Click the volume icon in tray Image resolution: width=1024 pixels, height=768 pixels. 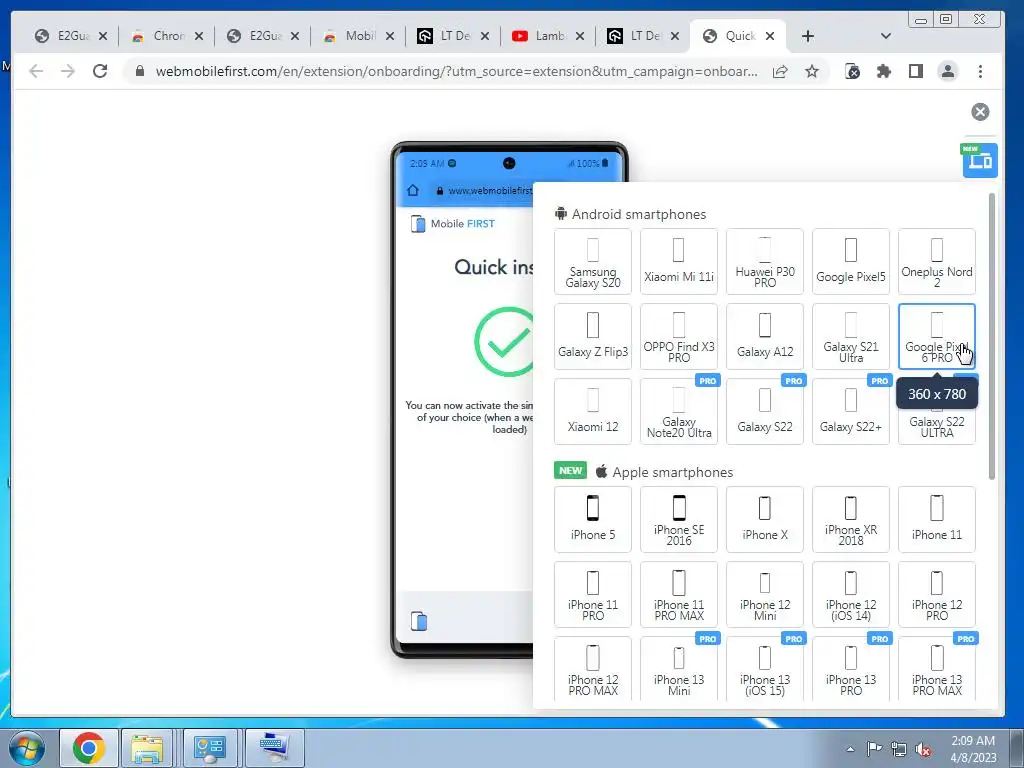(923, 749)
